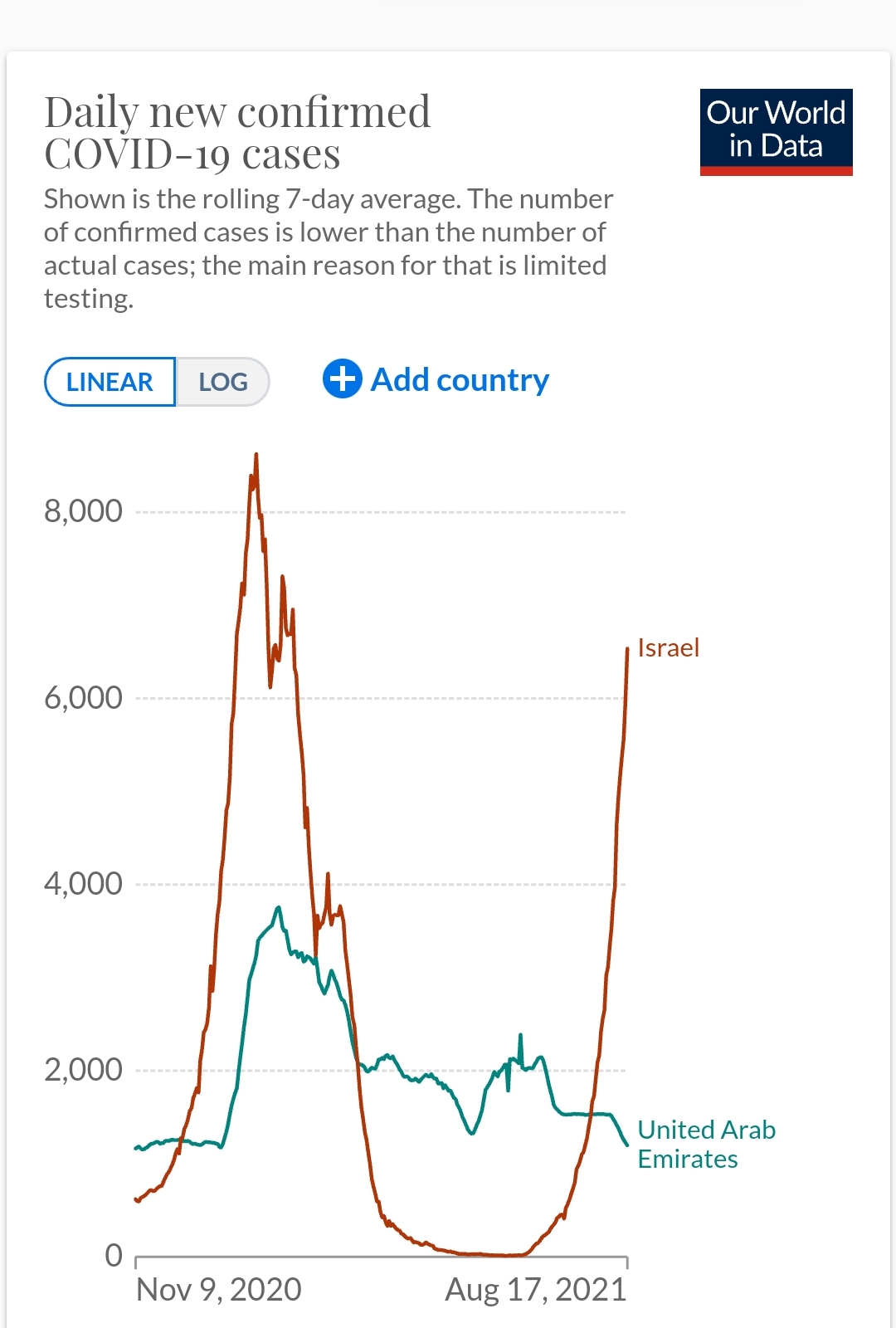Switch the chart to LOG scale
Image resolution: width=896 pixels, height=1328 pixels.
[x=223, y=382]
